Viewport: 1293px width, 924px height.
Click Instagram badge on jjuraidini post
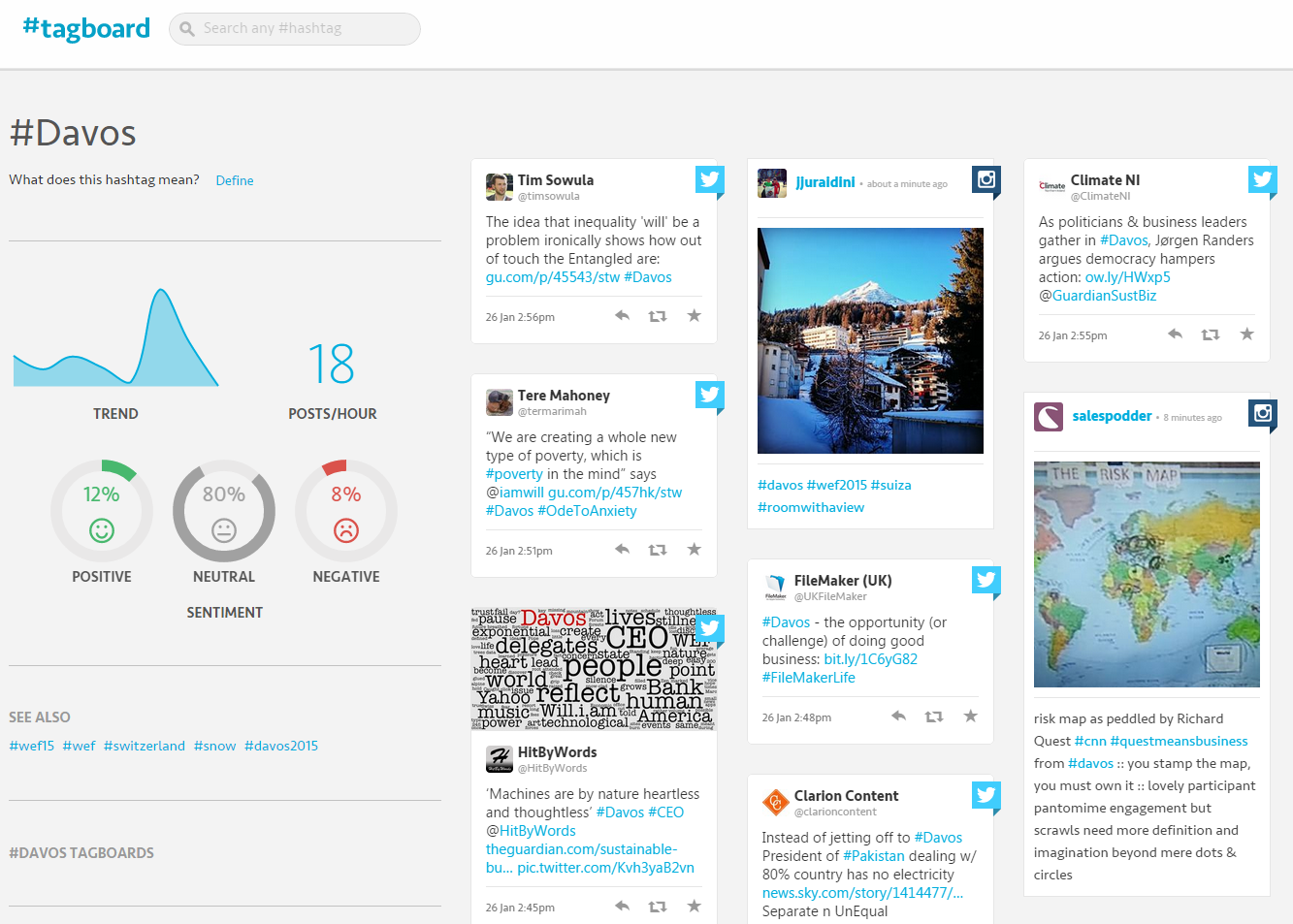click(986, 179)
